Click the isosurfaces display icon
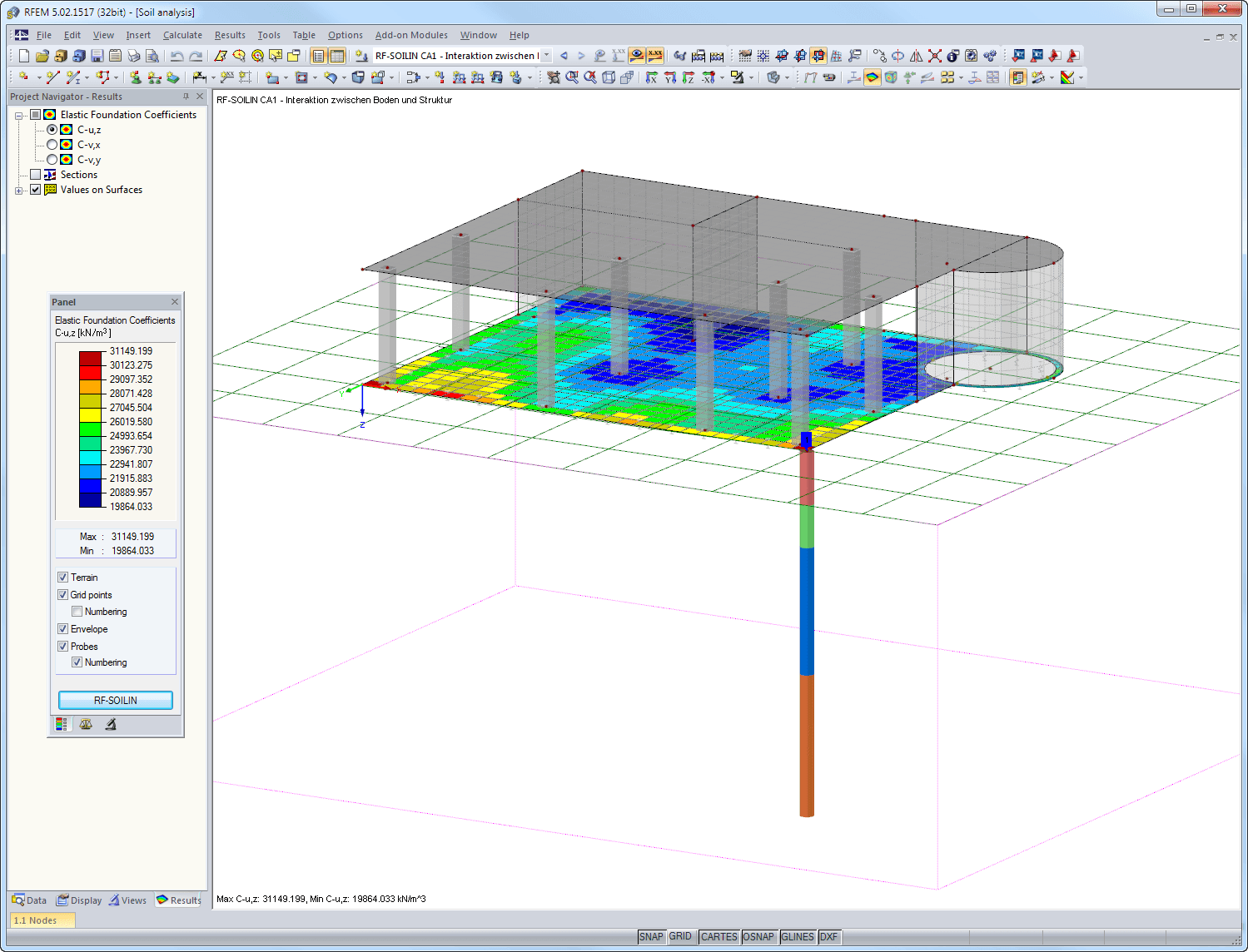 point(873,77)
